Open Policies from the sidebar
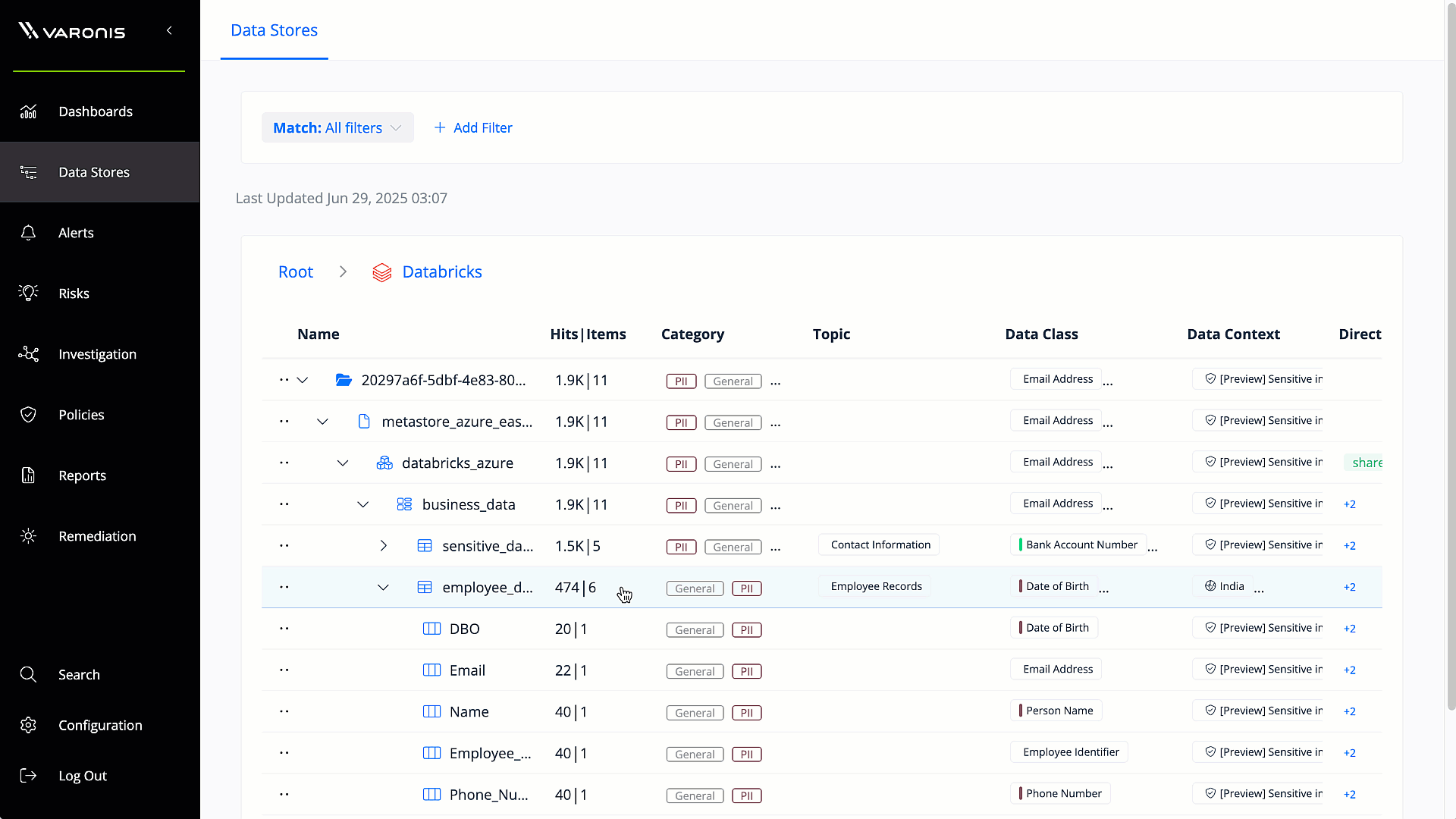Image resolution: width=1456 pixels, height=819 pixels. coord(81,415)
